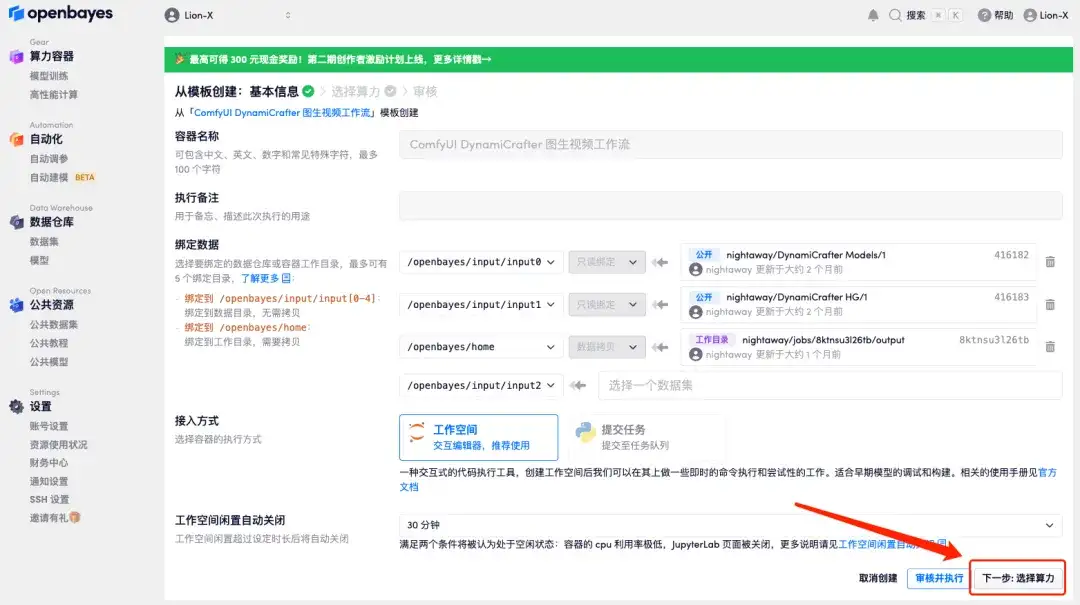1080x605 pixels.
Task: Click nightaway/DynamiCrafter Models/1 dataset entry
Action: coord(858,262)
